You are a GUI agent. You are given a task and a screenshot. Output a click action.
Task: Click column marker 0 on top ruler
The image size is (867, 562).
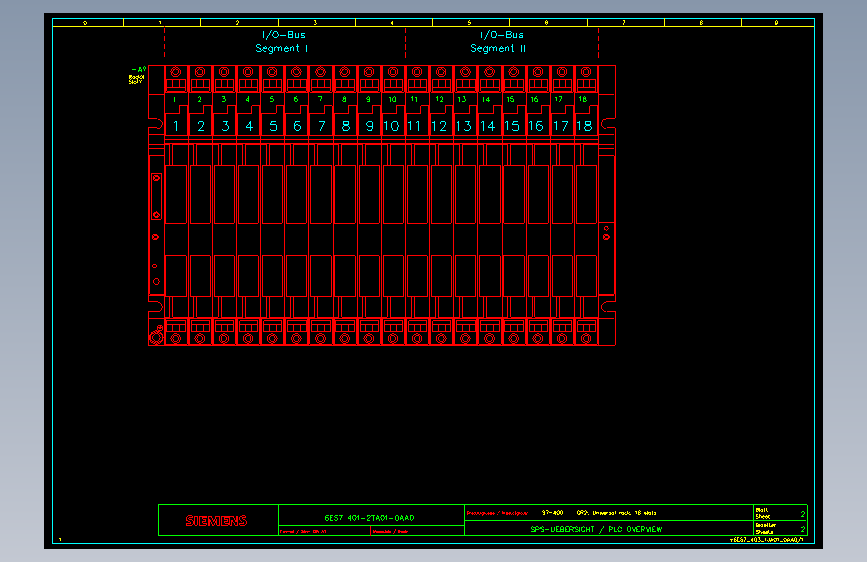85,23
